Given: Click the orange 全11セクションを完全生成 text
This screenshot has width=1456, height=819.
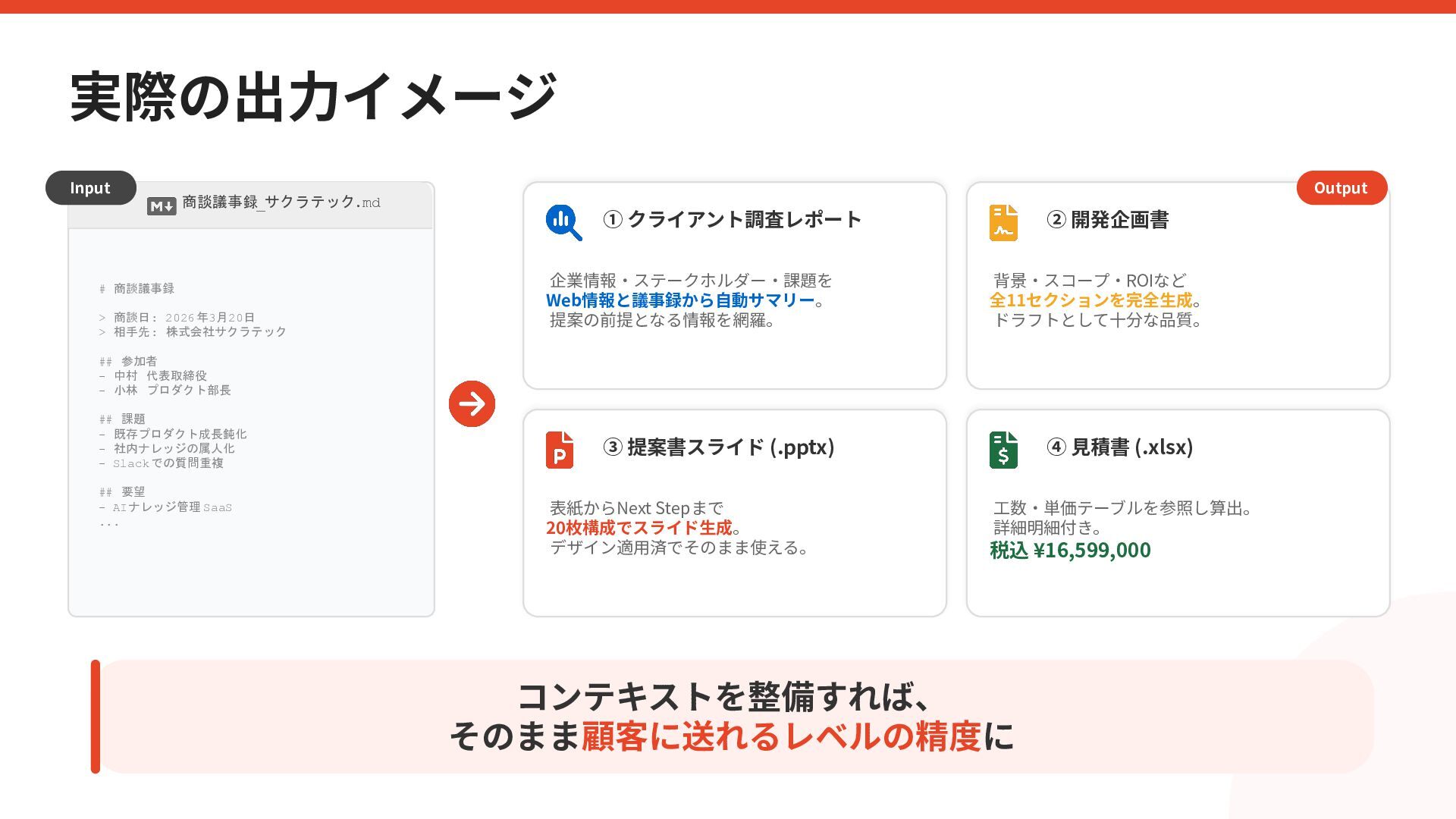Looking at the screenshot, I should (x=1090, y=300).
